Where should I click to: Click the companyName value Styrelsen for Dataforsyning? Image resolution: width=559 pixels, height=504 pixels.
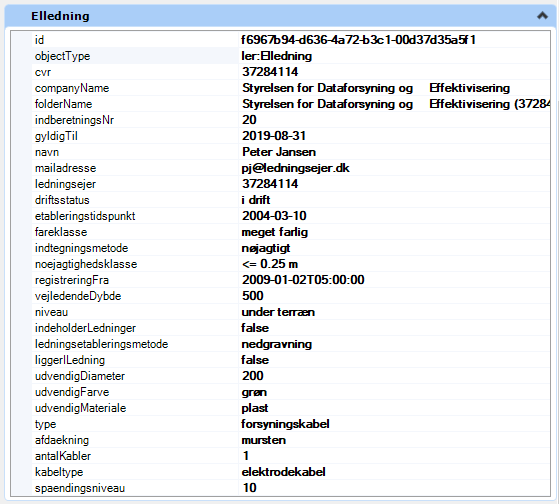(376, 88)
